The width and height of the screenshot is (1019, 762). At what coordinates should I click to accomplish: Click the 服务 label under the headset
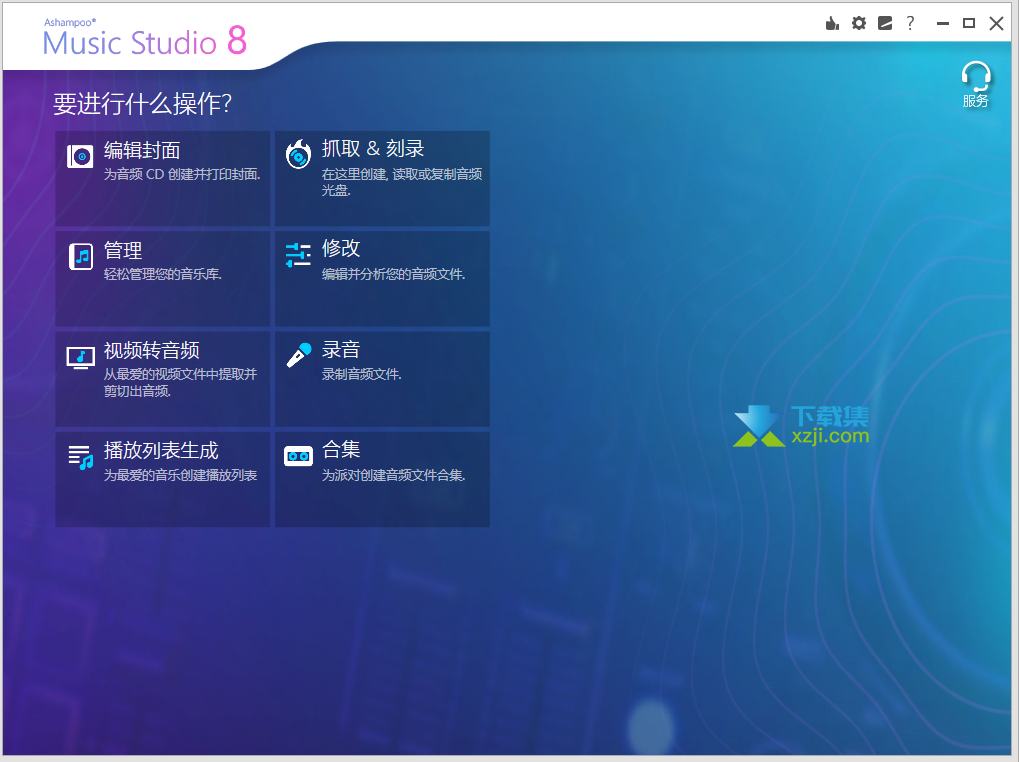click(975, 101)
